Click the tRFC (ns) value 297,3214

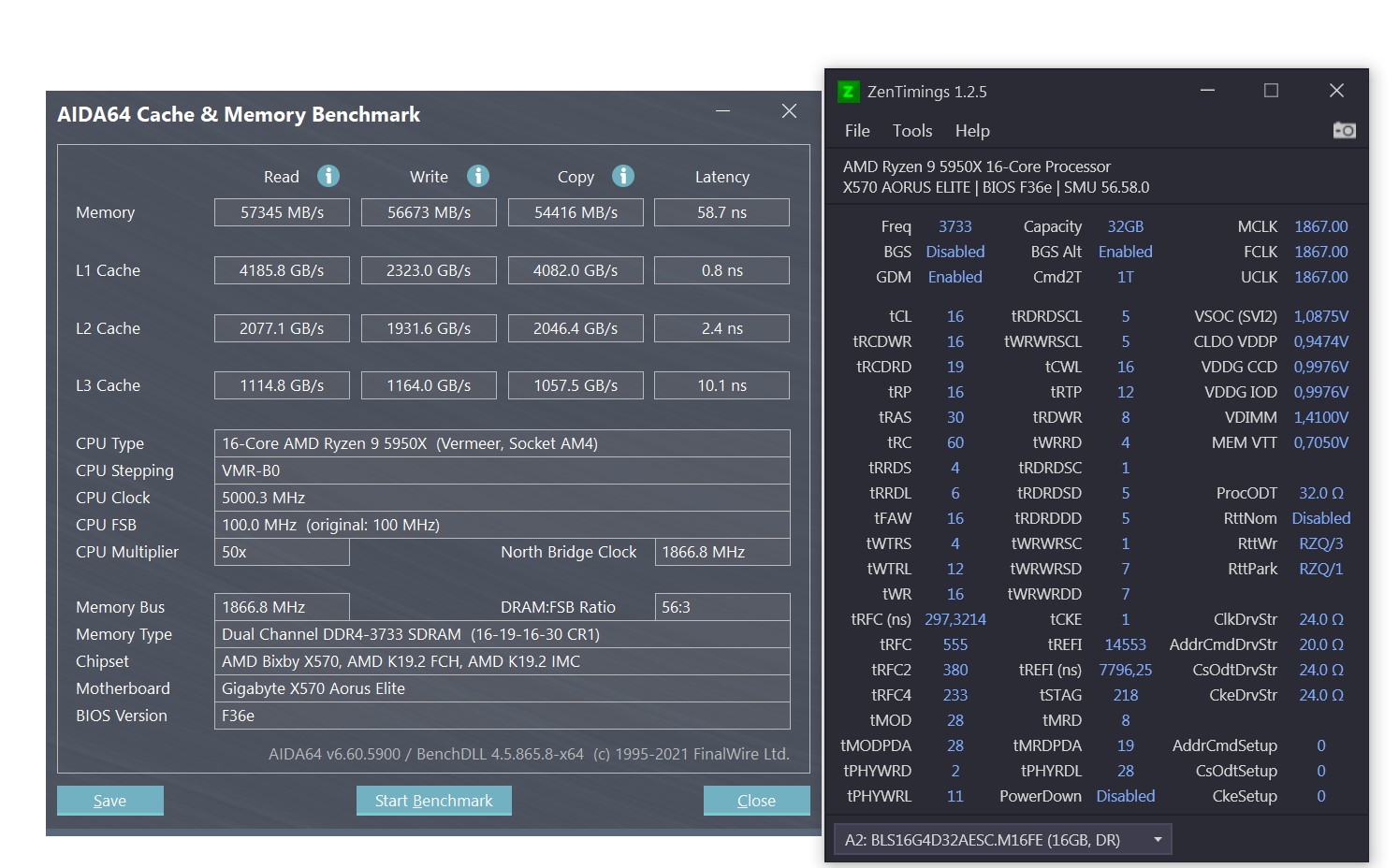[955, 619]
